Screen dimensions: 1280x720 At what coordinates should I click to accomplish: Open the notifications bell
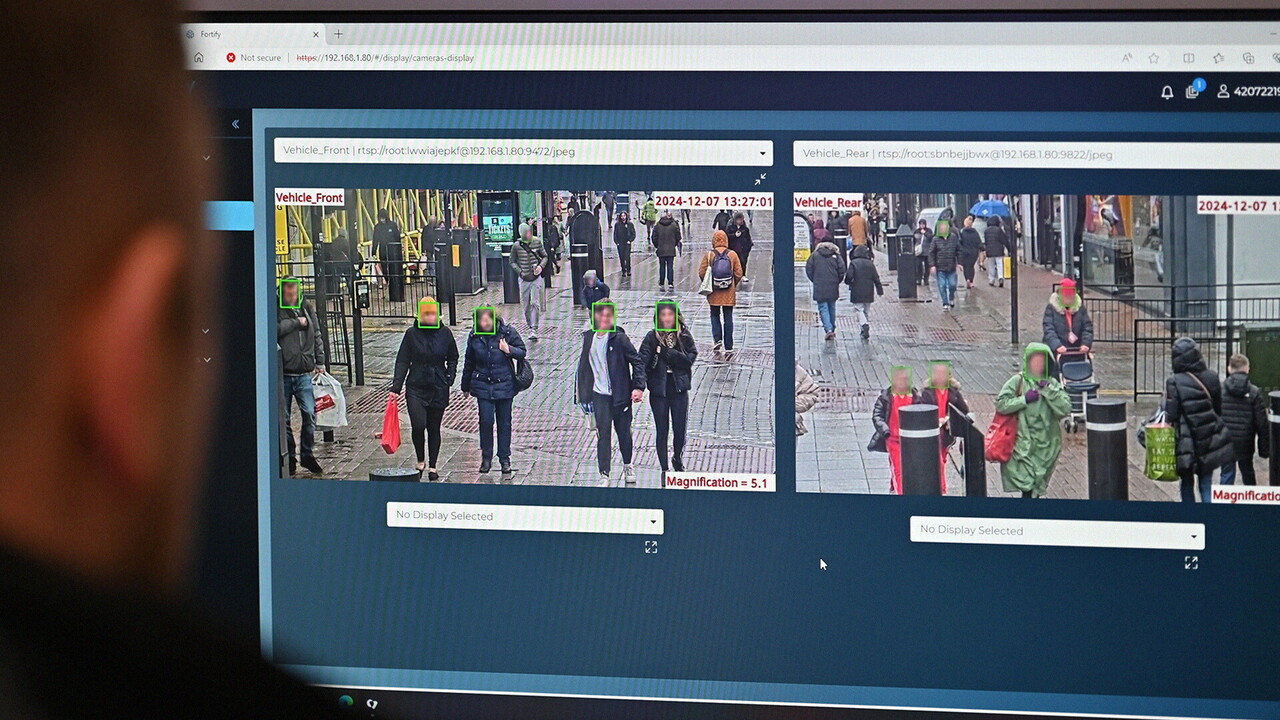click(1167, 92)
